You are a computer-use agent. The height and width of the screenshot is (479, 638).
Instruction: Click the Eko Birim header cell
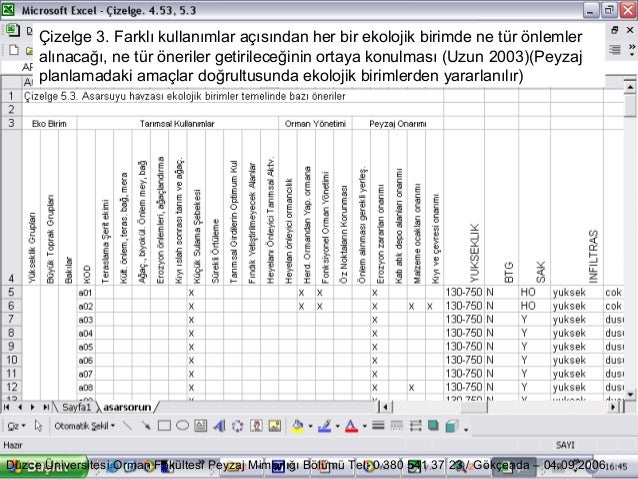49,123
